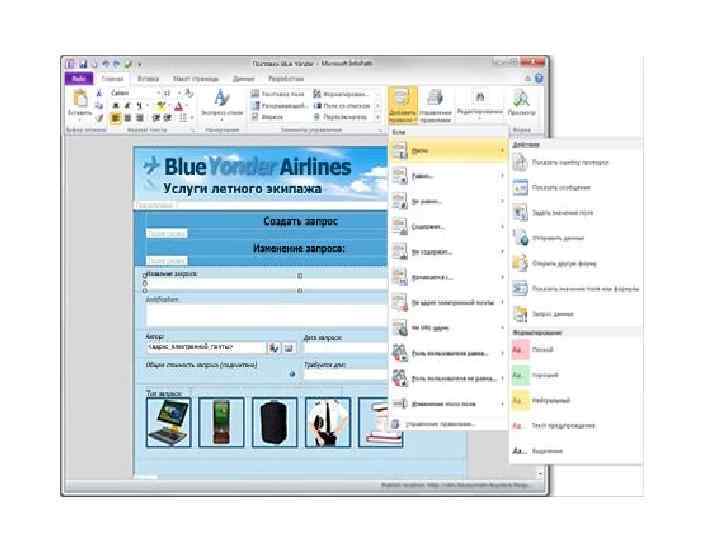Switch to the Вставка ribbon tab
Image resolution: width=720 pixels, height=540 pixels.
click(148, 79)
